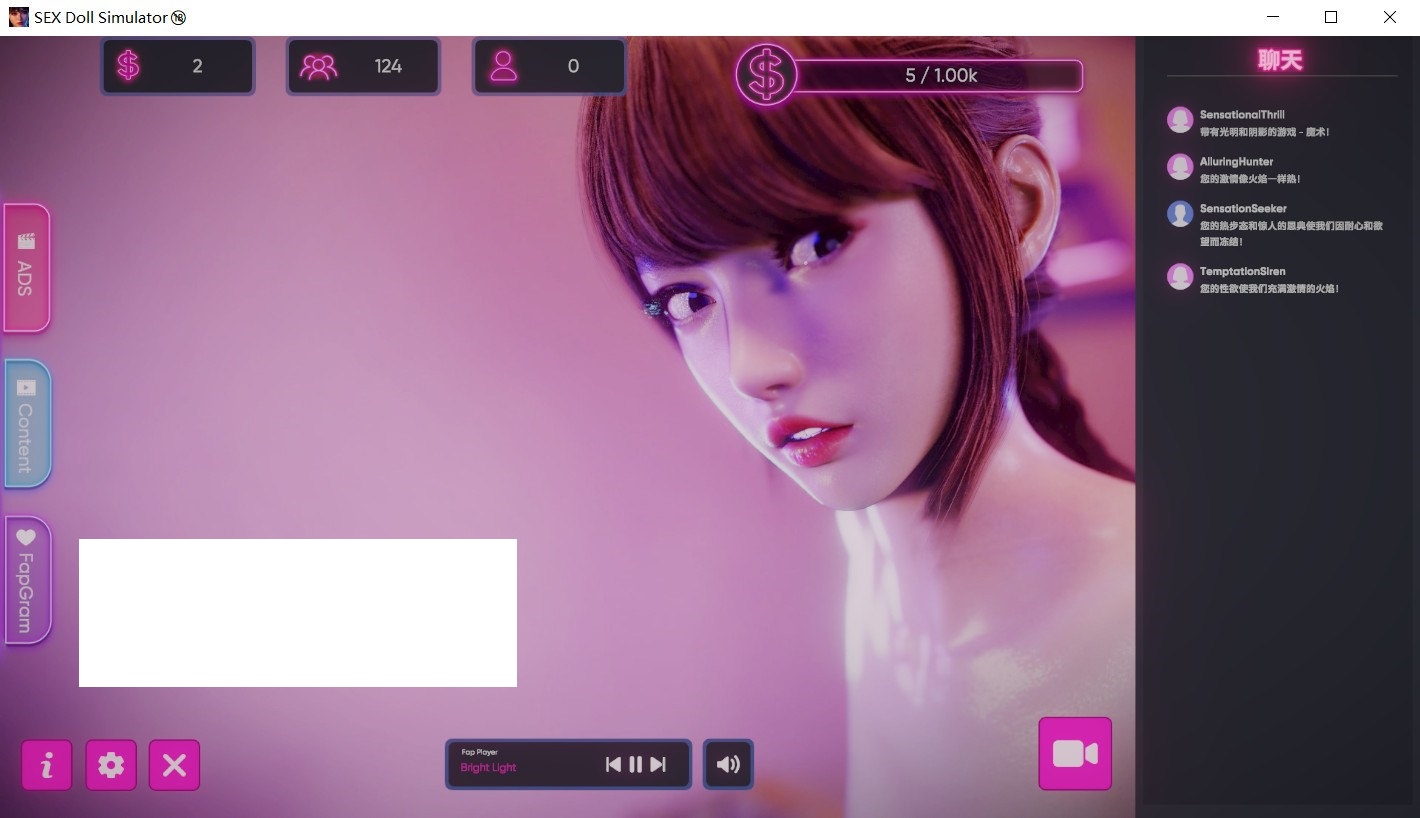This screenshot has width=1420, height=818.
Task: Click the money counter showing 2
Action: [178, 66]
